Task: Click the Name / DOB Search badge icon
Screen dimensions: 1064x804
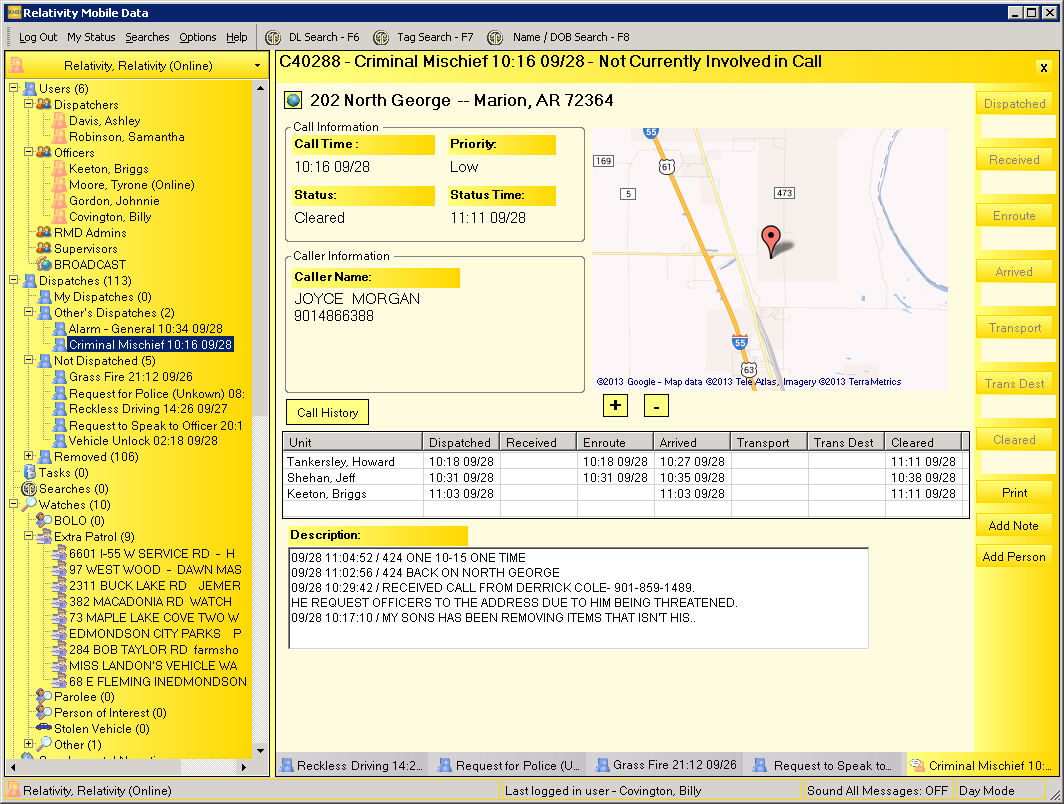Action: (495, 37)
